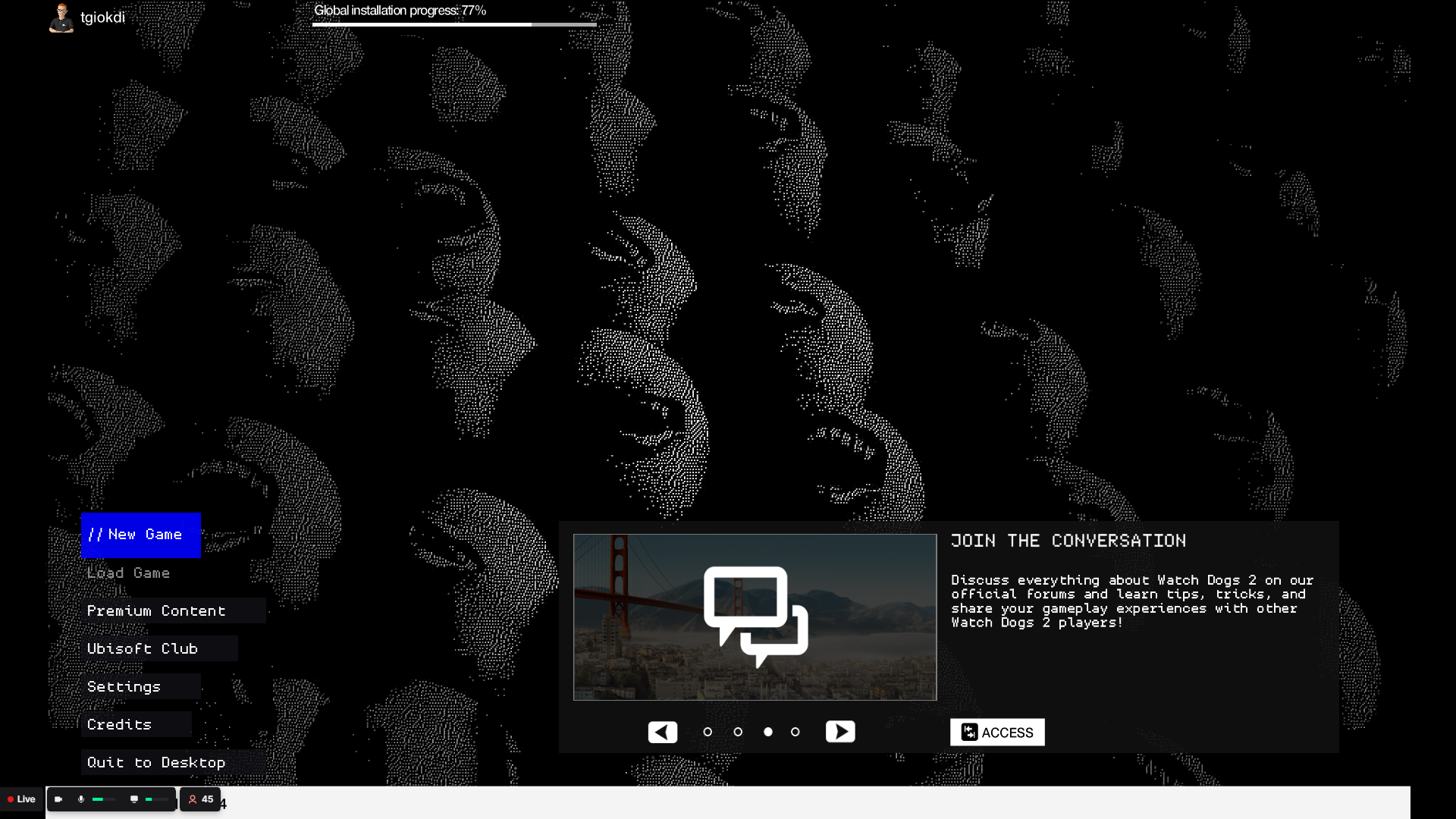Click the tgiokdi username
1456x819 pixels.
pos(102,17)
